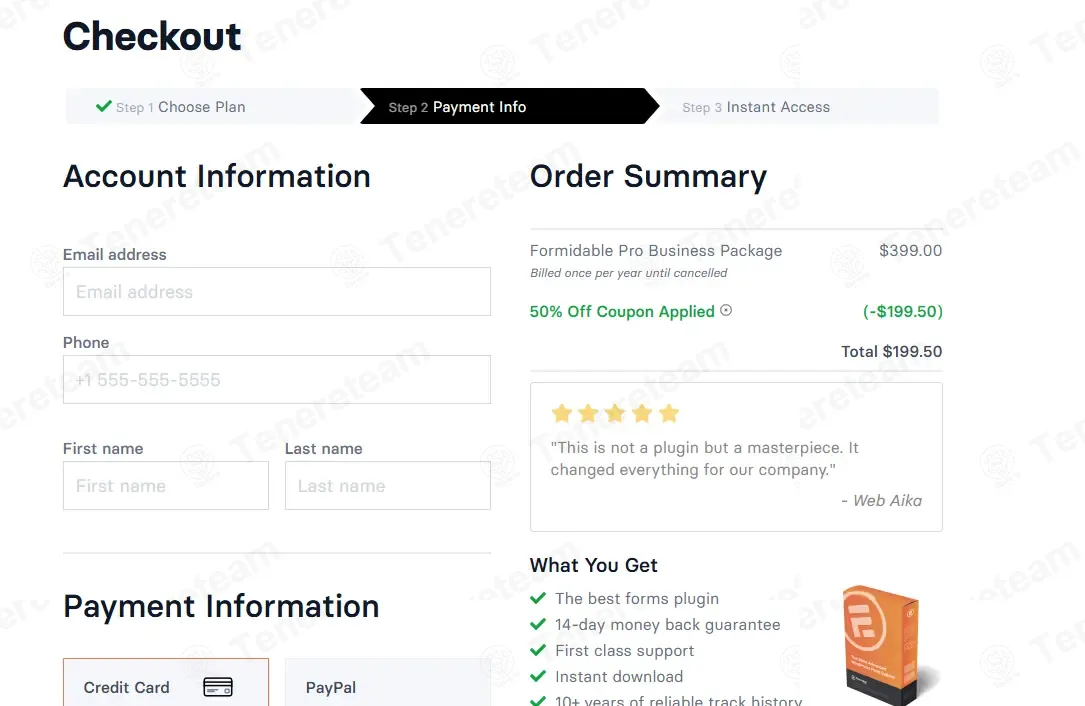
Task: Click the 'Email address' field label
Action: click(115, 255)
